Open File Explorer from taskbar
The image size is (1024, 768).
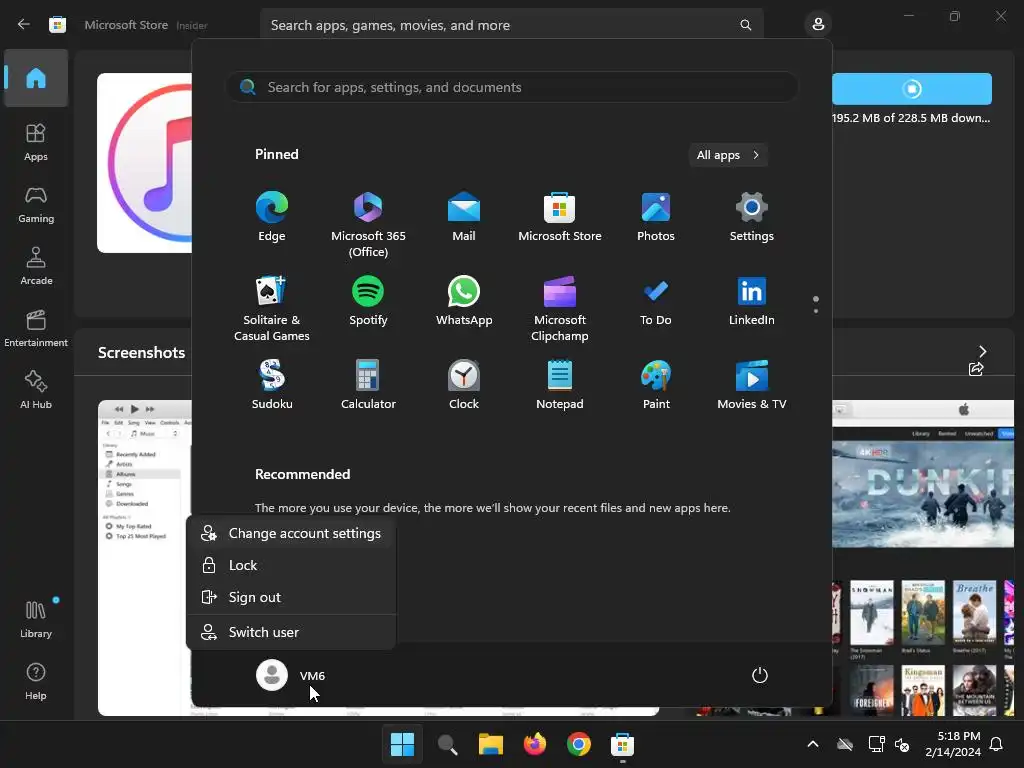click(490, 744)
